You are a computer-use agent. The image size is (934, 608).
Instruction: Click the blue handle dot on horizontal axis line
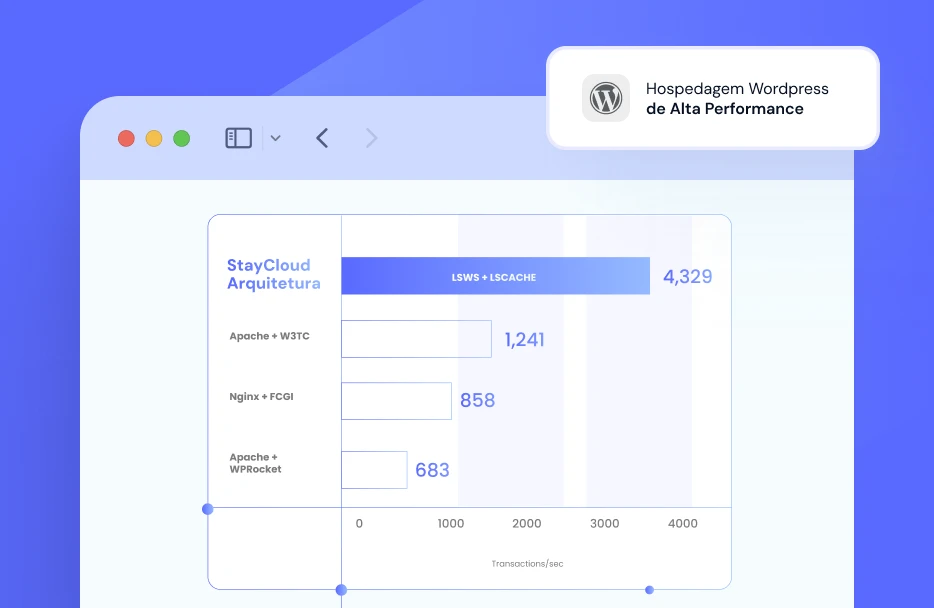pyautogui.click(x=208, y=509)
